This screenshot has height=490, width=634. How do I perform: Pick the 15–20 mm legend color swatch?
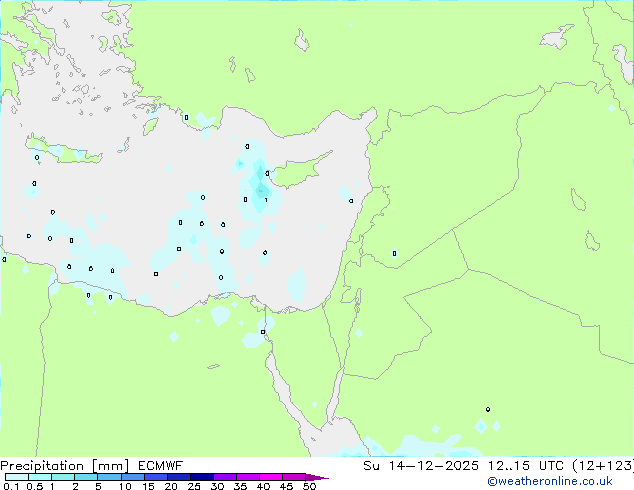156,477
